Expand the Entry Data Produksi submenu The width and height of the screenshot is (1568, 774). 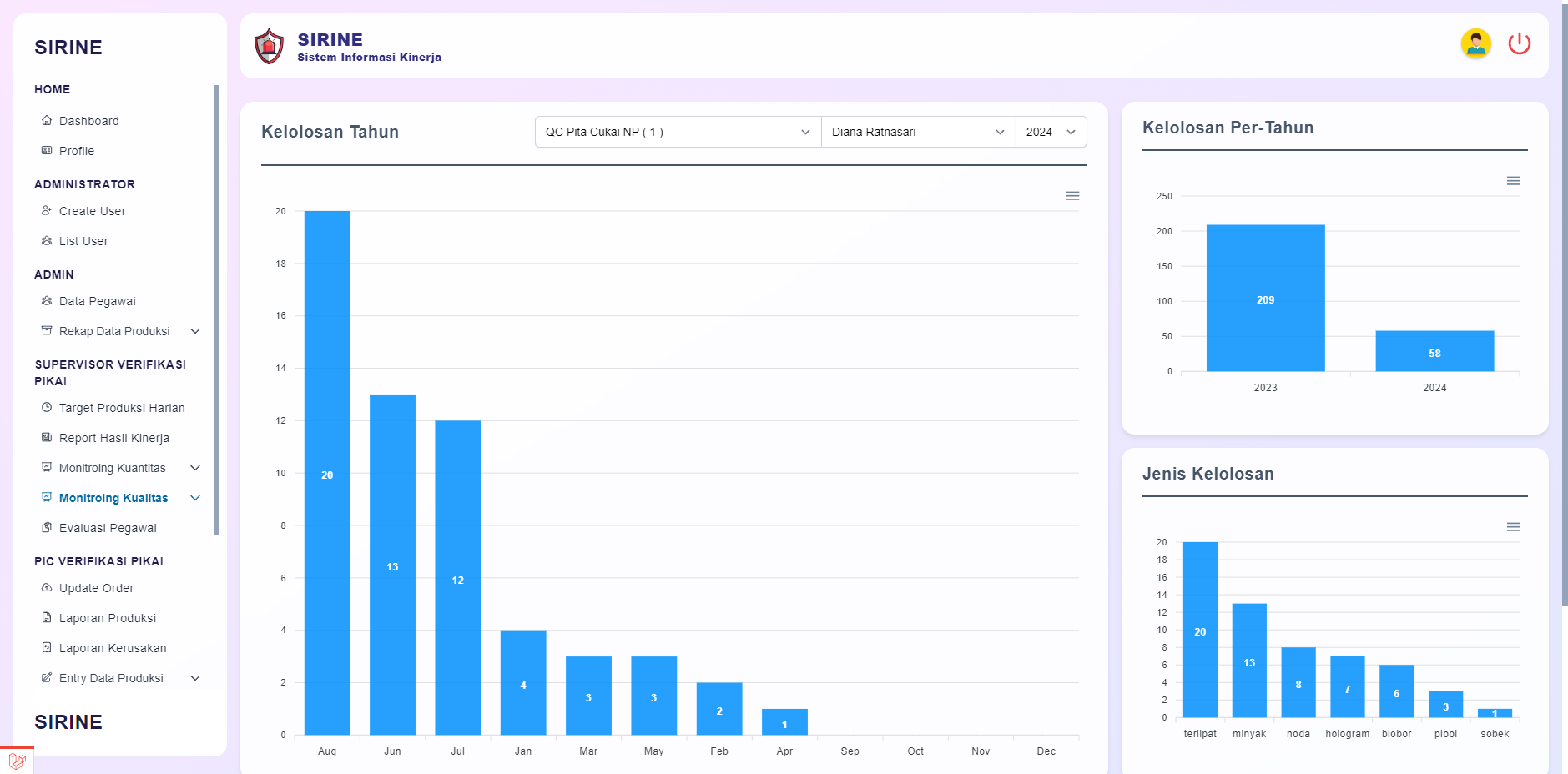[x=195, y=678]
